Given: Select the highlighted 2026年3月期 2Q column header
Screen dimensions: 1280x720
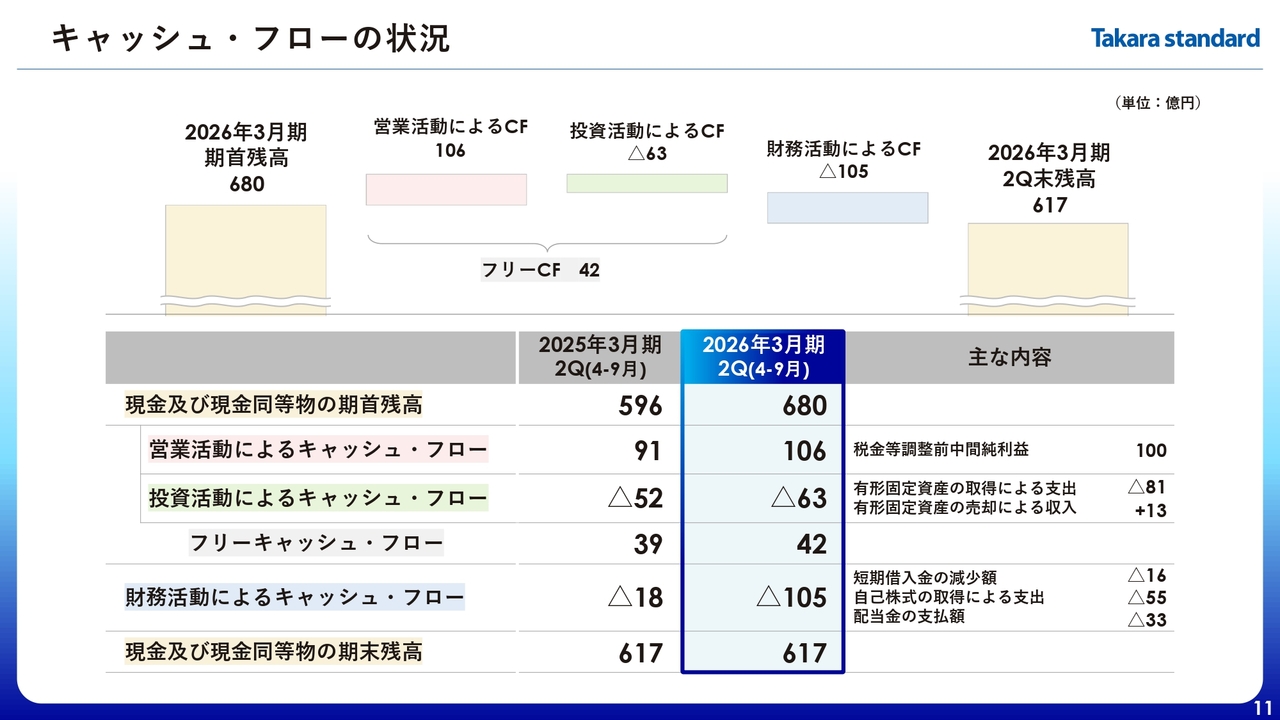Looking at the screenshot, I should pyautogui.click(x=763, y=357).
